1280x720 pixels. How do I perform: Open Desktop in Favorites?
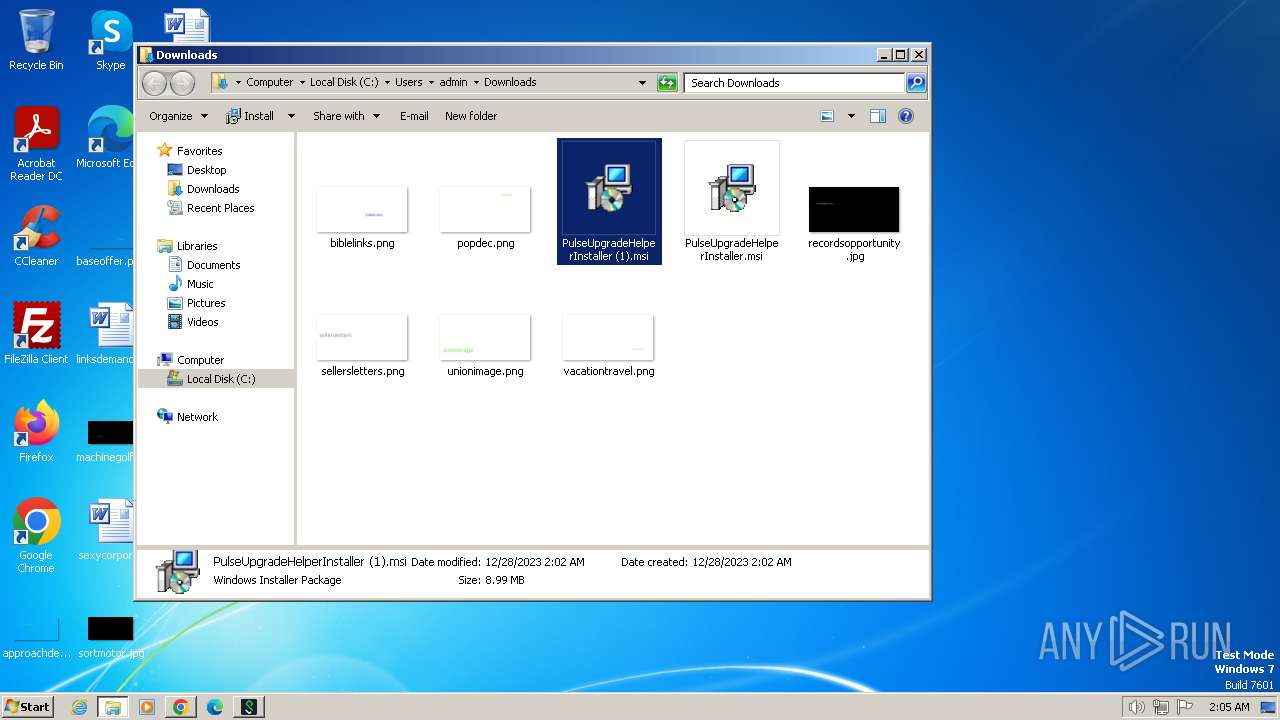tap(206, 170)
